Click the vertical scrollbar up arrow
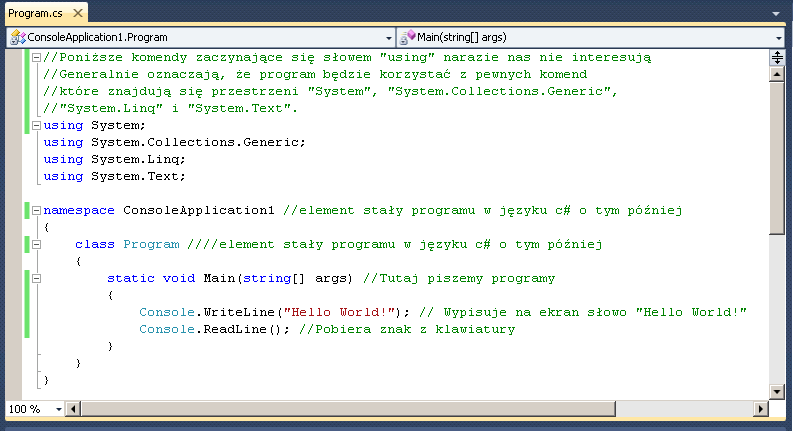793x431 pixels. [777, 74]
